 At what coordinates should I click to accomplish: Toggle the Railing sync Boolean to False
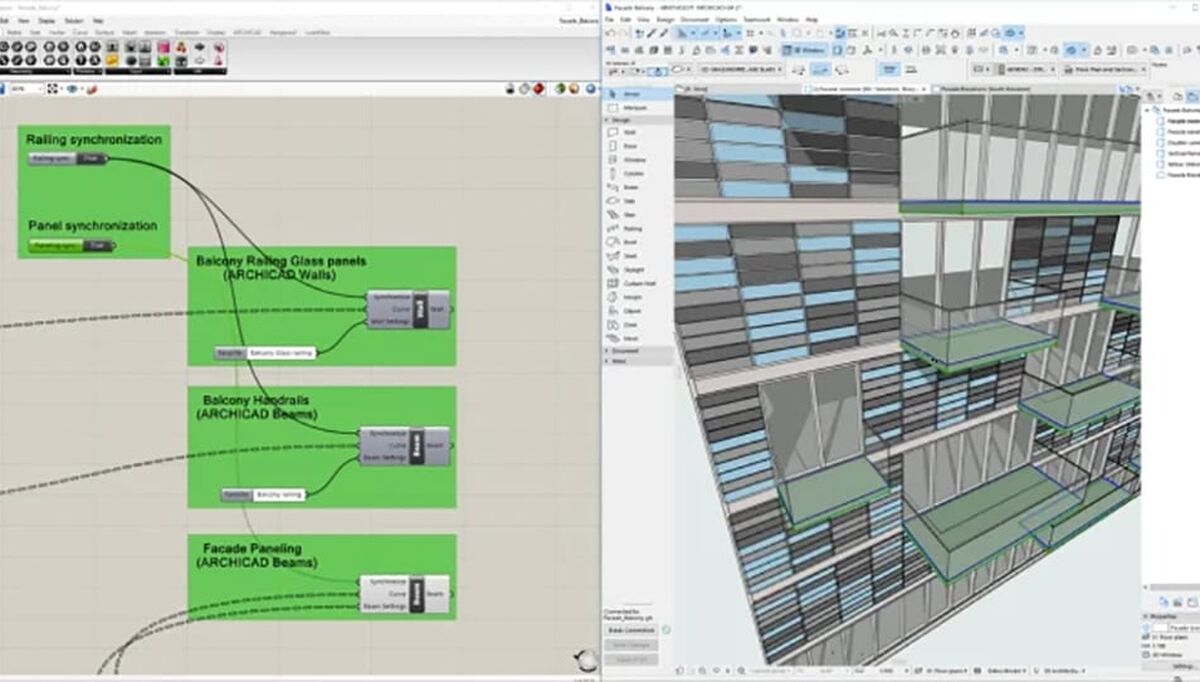click(x=90, y=158)
